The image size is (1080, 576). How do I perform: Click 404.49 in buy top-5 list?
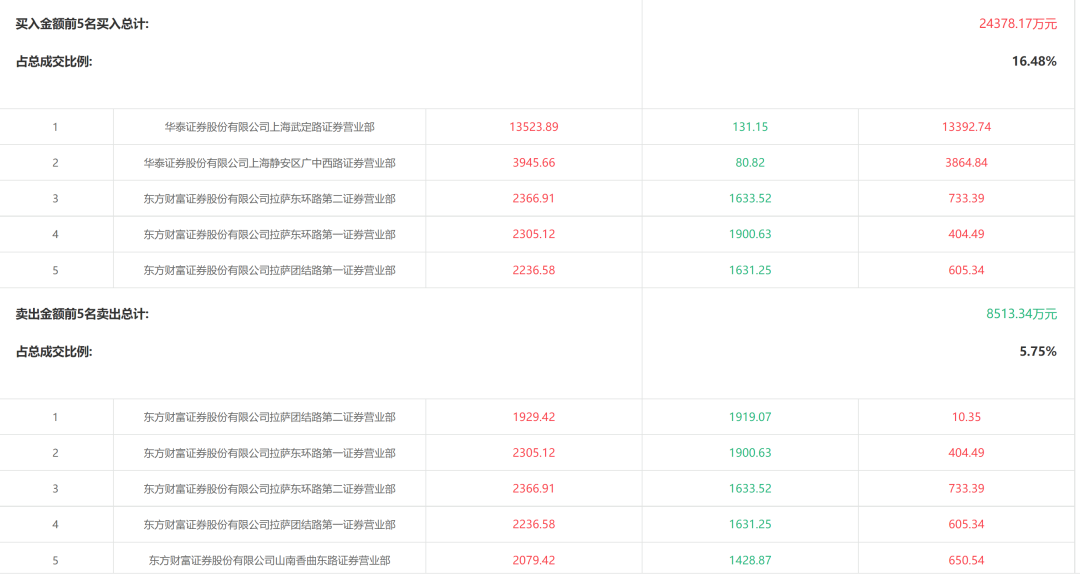[966, 234]
